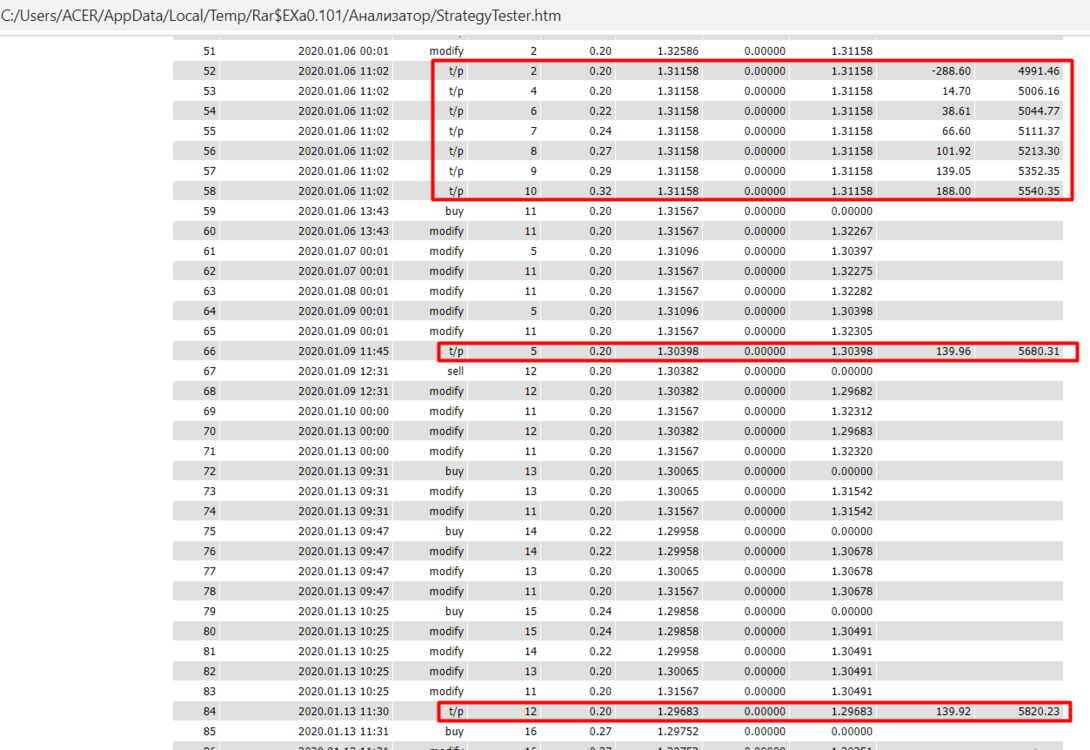Click the t/p type in row 52
The width and height of the screenshot is (1090, 750).
tap(456, 71)
